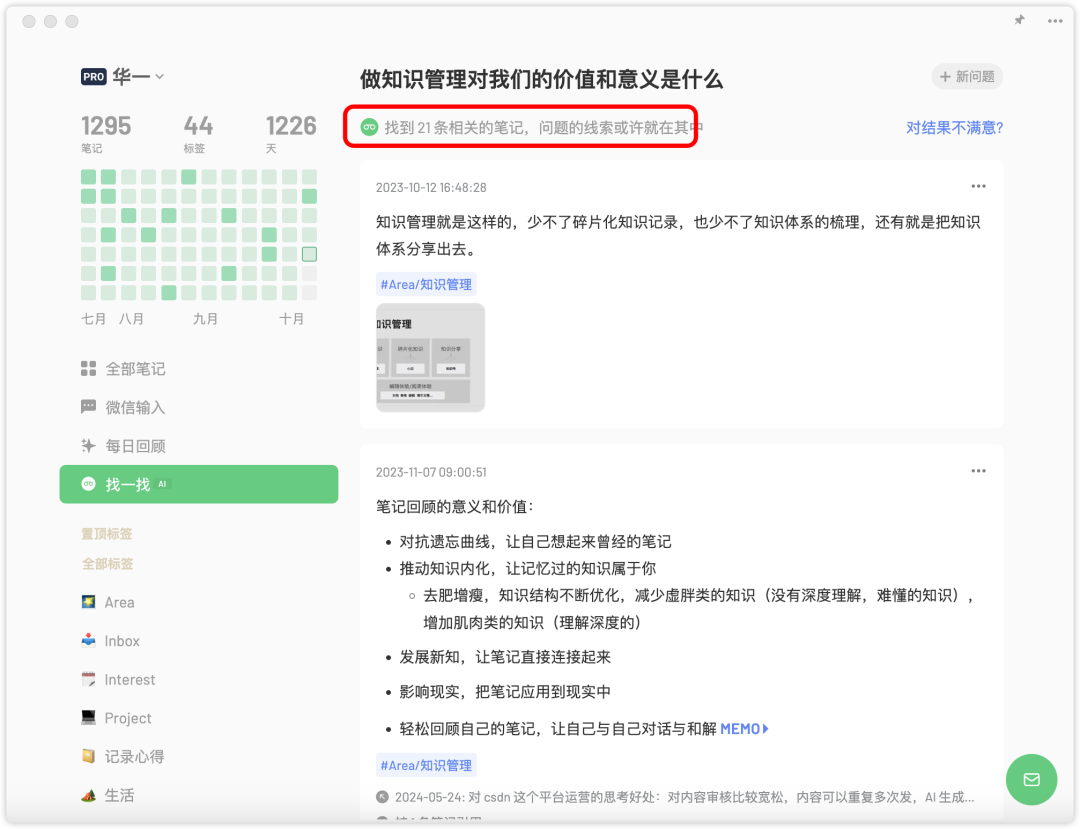Open Inbox via its tray icon
Viewport: 1080px width, 829px height.
[x=91, y=641]
